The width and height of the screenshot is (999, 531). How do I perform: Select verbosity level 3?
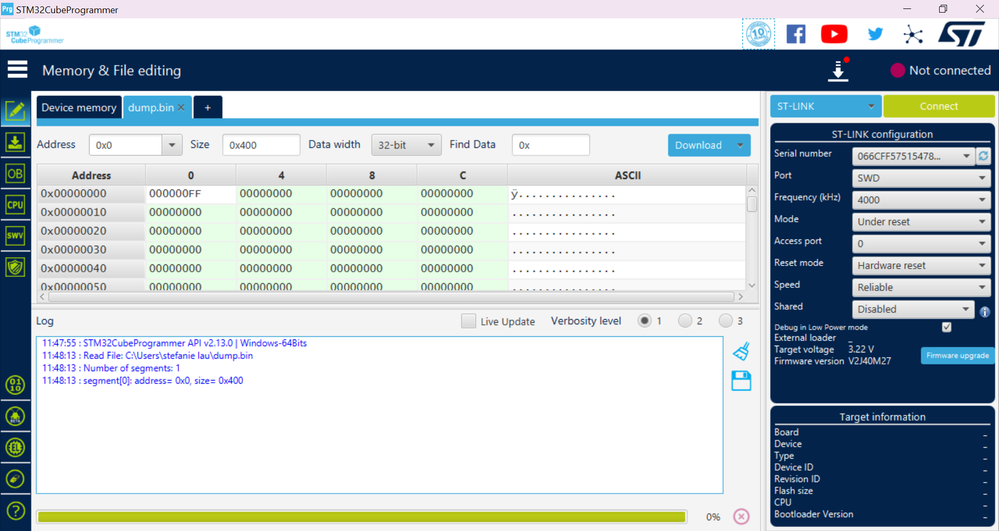725,321
